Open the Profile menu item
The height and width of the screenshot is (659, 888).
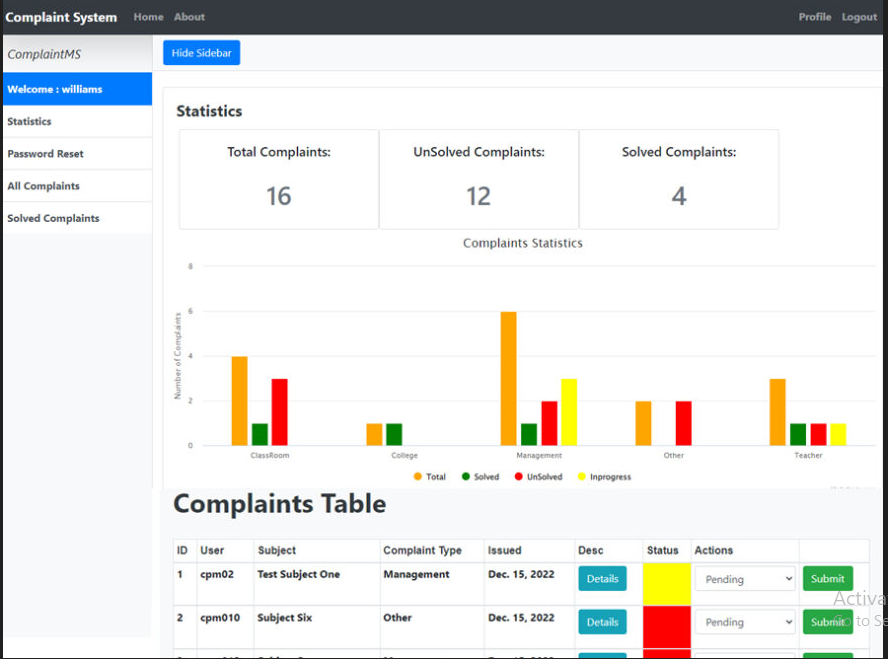814,16
